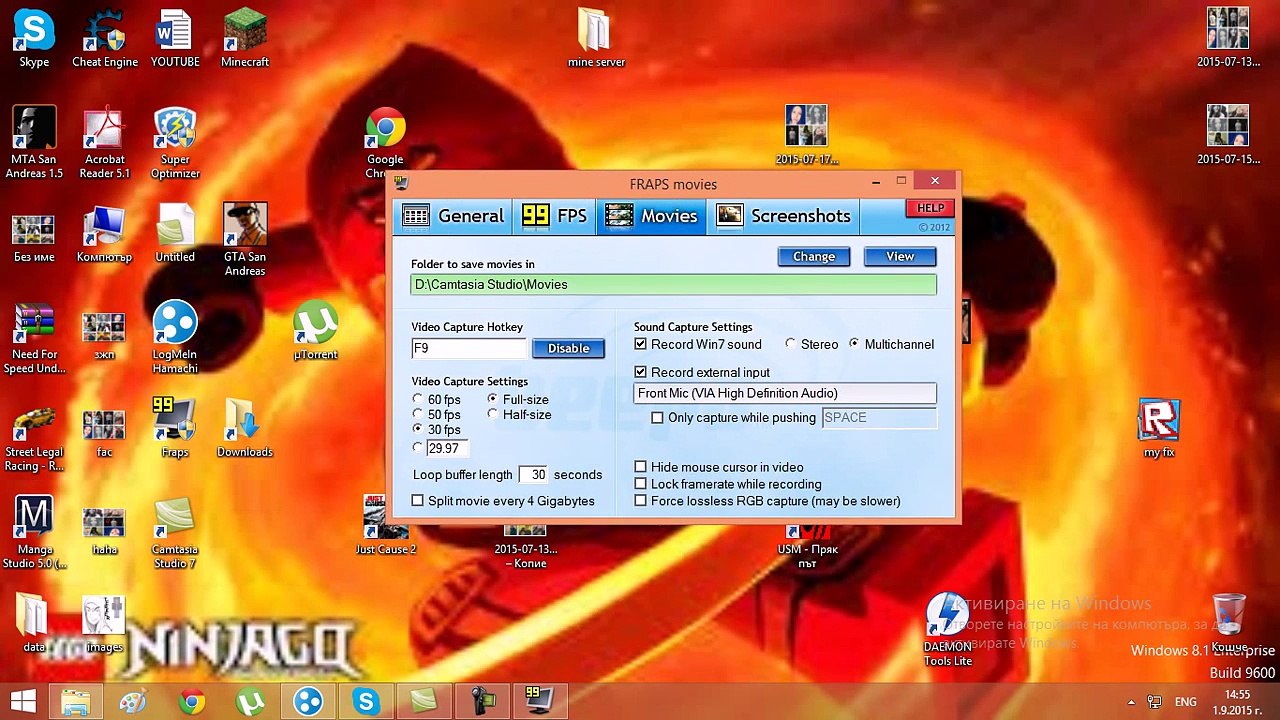Open the Skype desktop icon
Viewport: 1280px width, 720px height.
point(34,38)
